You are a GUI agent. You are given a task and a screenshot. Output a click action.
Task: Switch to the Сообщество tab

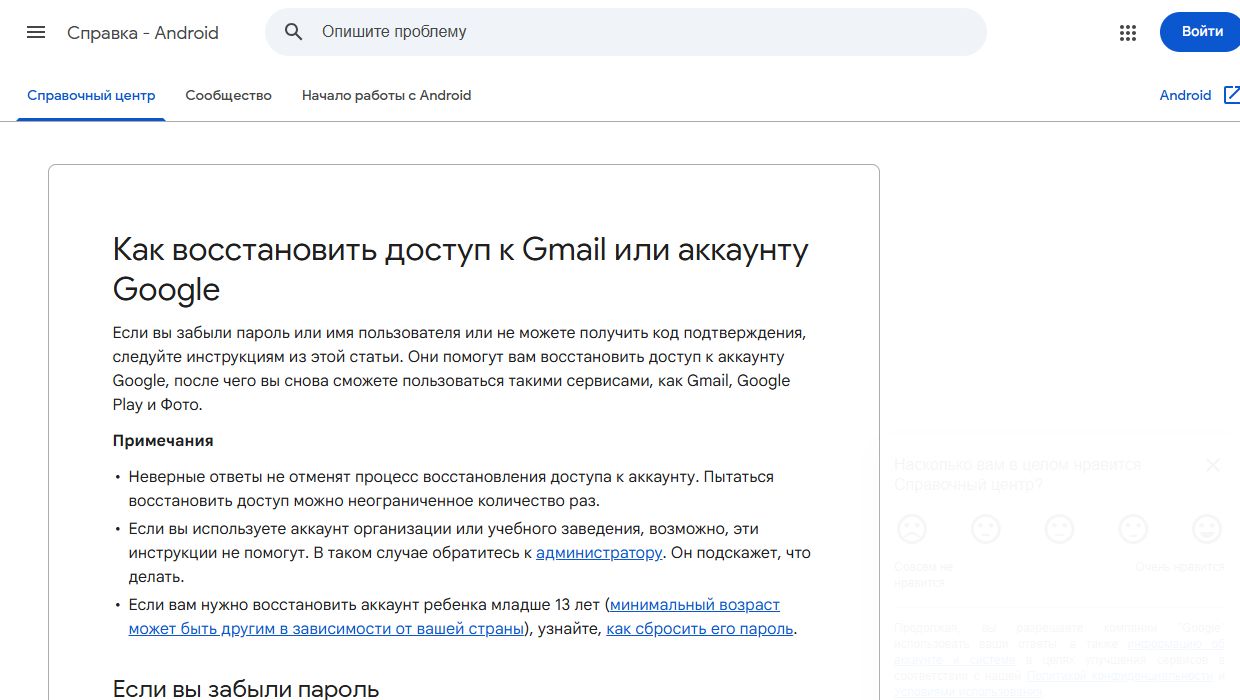(x=228, y=96)
